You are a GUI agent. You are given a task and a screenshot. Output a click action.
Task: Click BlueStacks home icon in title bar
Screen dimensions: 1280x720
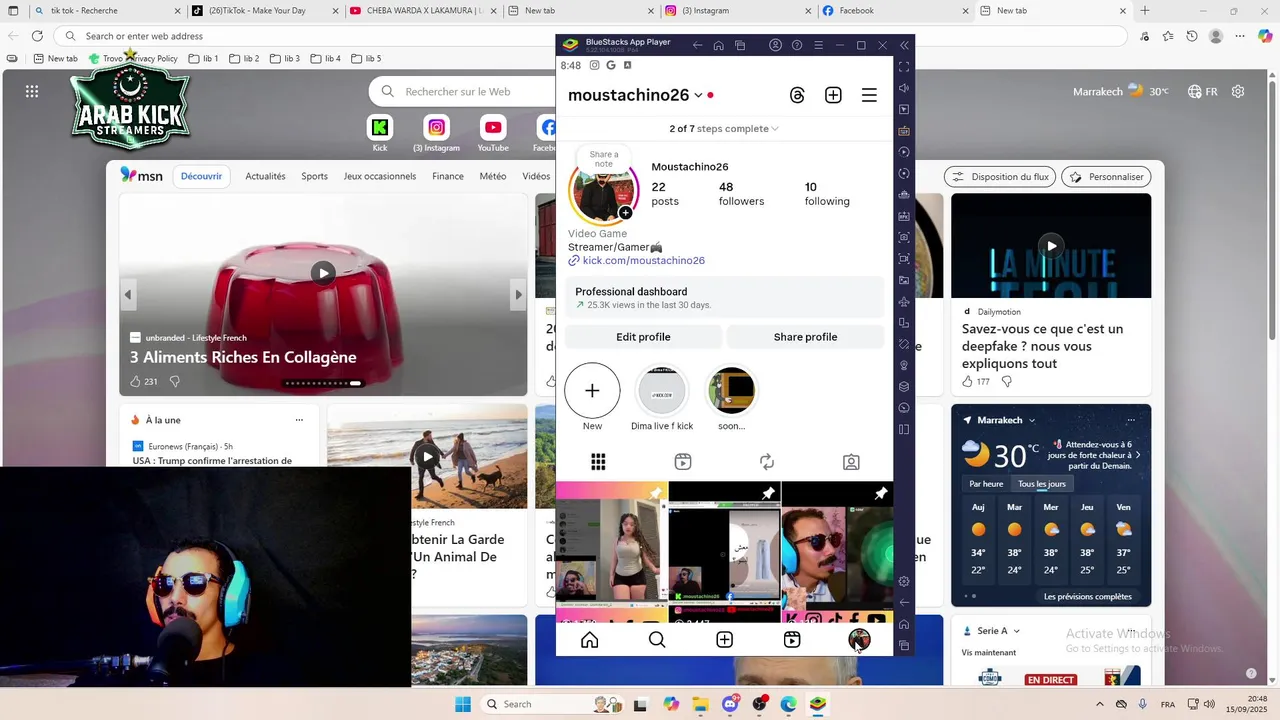[x=719, y=45]
